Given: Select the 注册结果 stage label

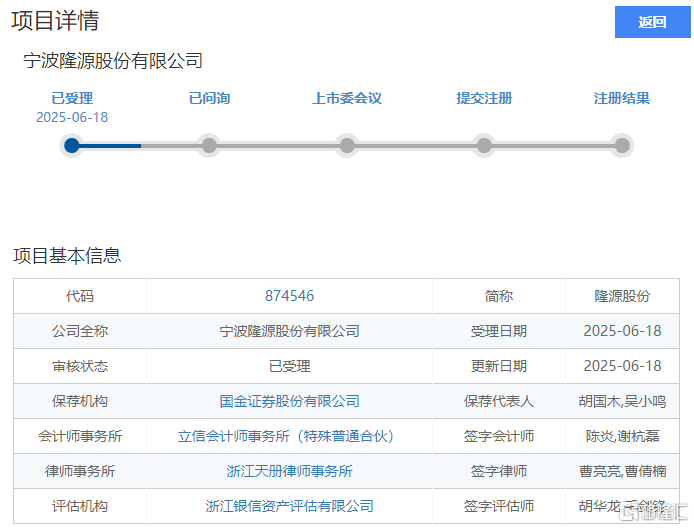Looking at the screenshot, I should point(622,98).
